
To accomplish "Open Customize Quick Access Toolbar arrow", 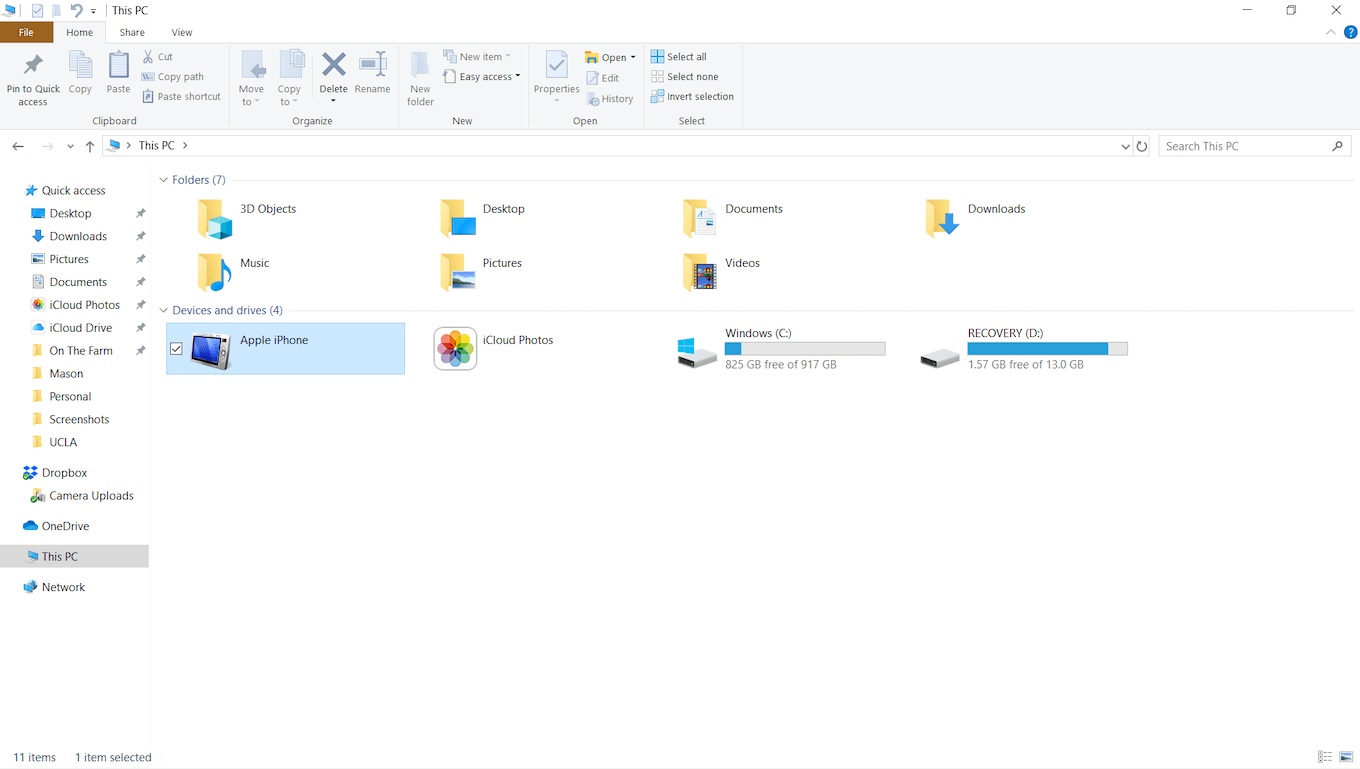I will [x=94, y=11].
